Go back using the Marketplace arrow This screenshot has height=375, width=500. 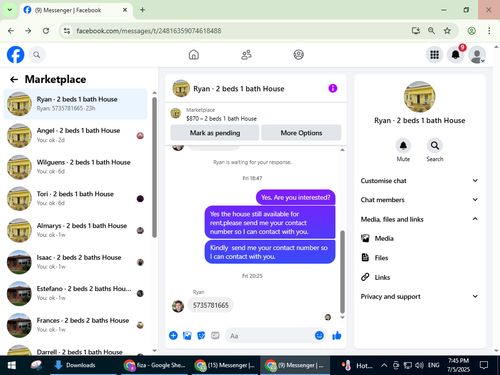tap(14, 79)
